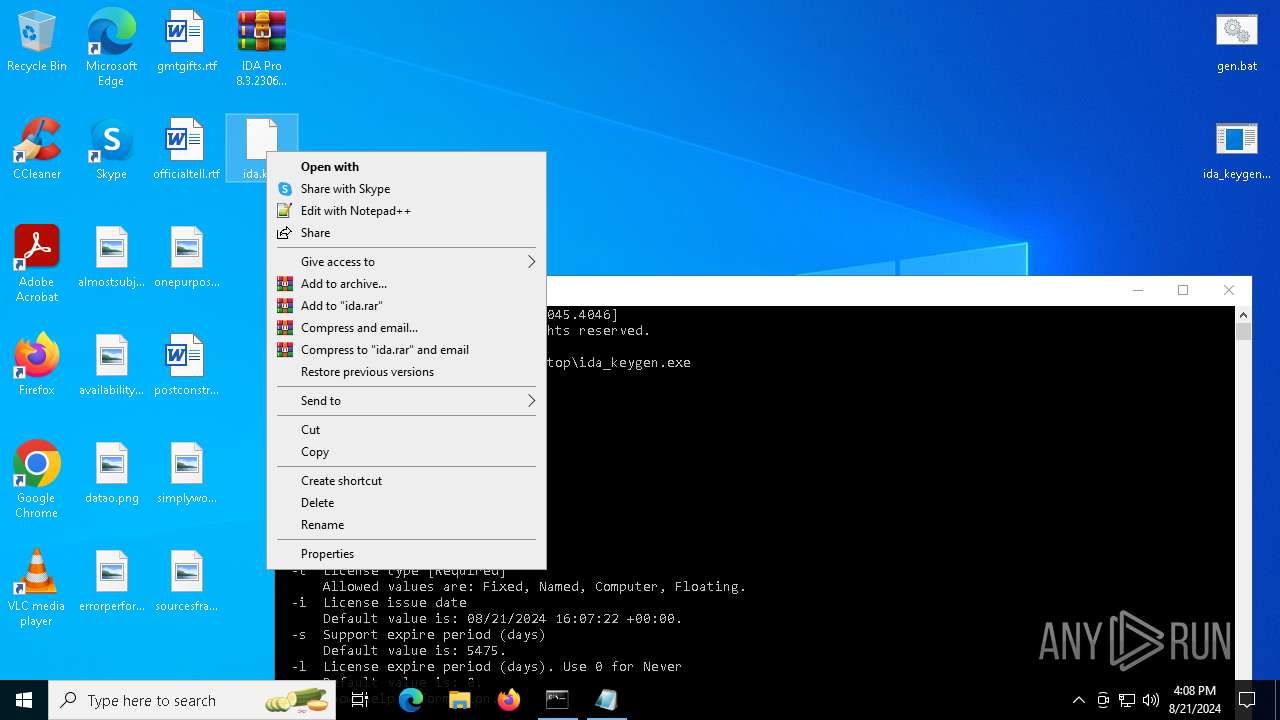Viewport: 1280px width, 720px height.
Task: Select gmtgifts.rtf file on desktop
Action: pos(186,42)
